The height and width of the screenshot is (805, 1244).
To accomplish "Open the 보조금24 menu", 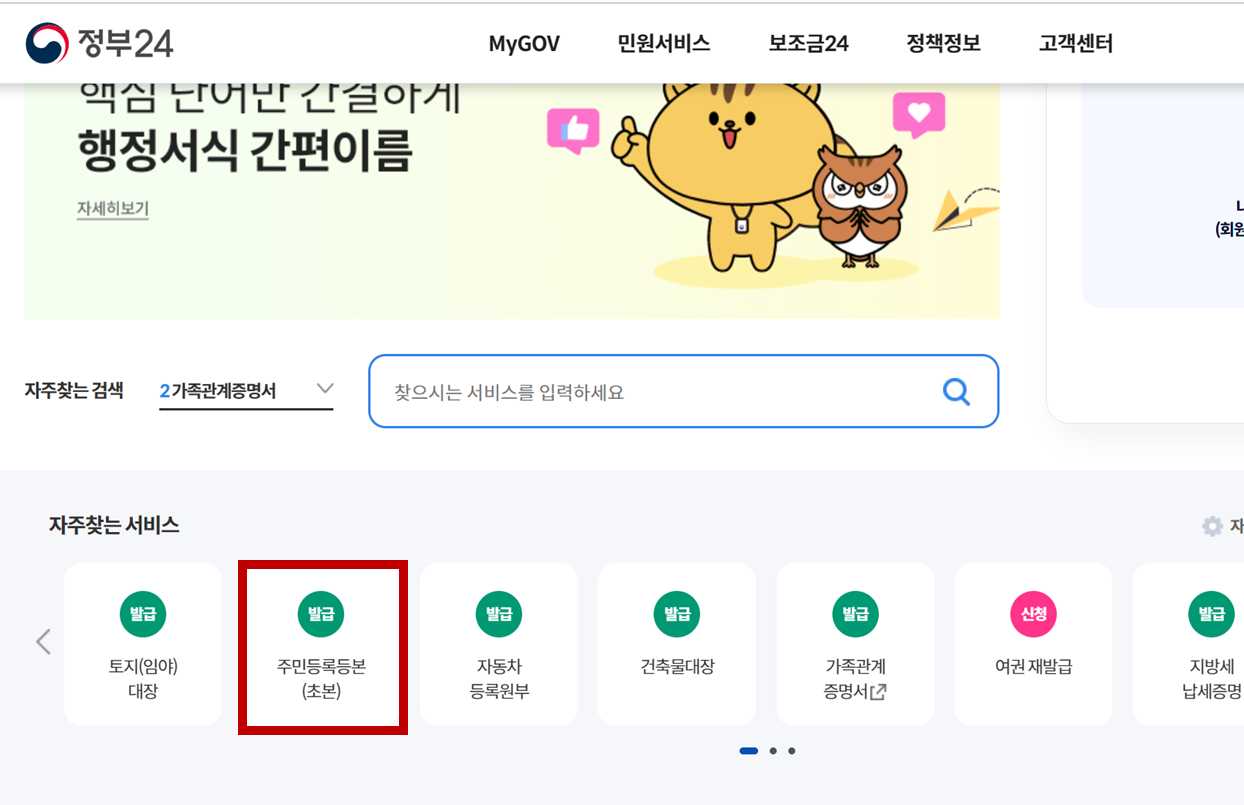I will click(807, 43).
